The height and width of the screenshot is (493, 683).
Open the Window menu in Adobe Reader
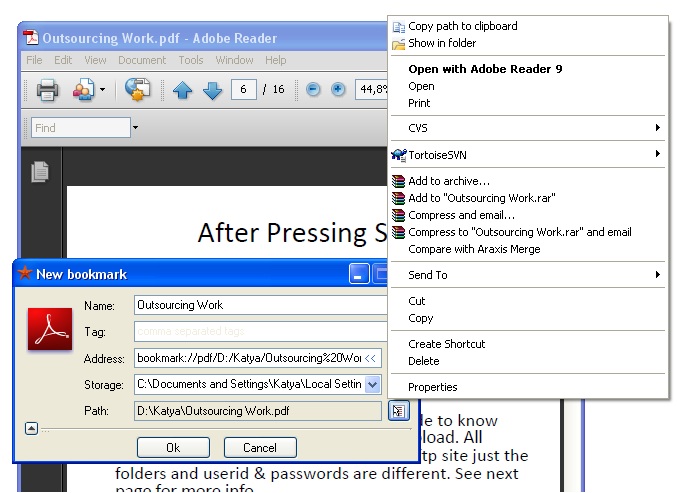[x=234, y=60]
